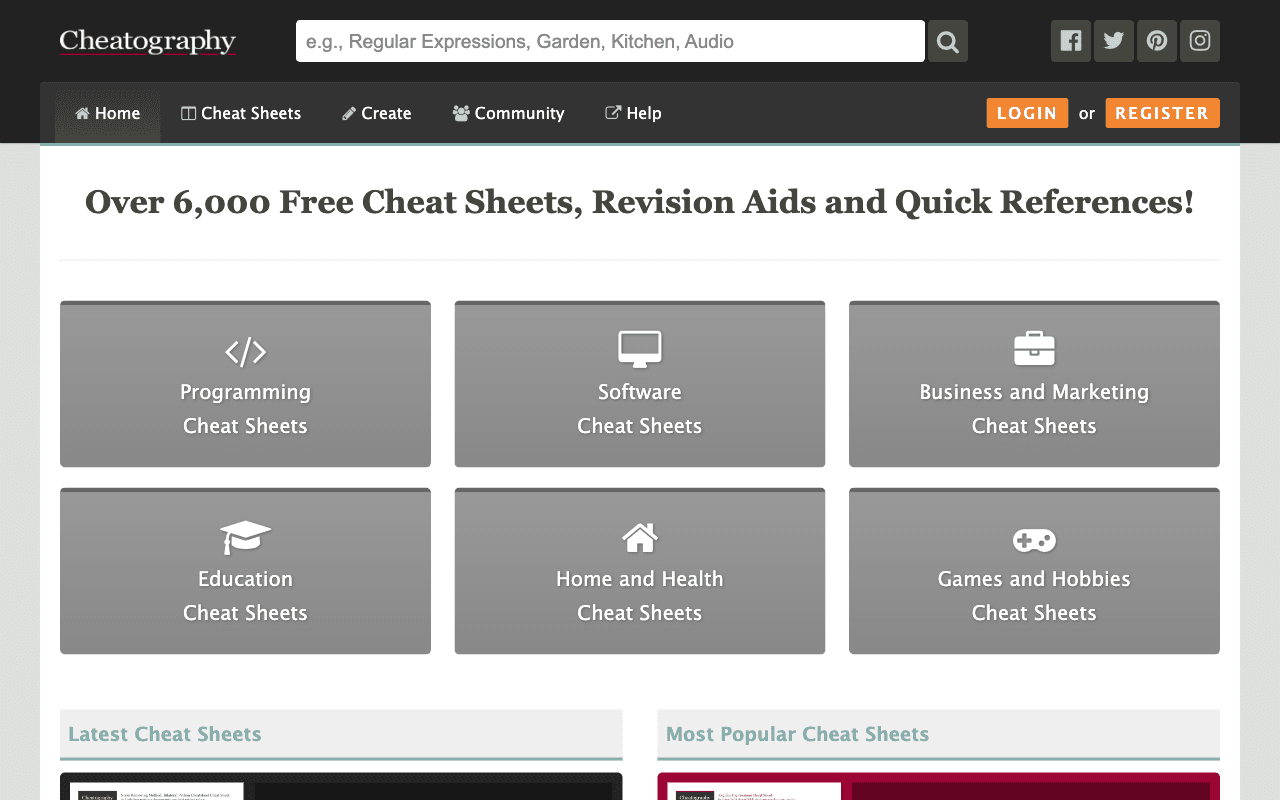Open the Twitter social icon
1280x800 pixels.
click(x=1114, y=41)
